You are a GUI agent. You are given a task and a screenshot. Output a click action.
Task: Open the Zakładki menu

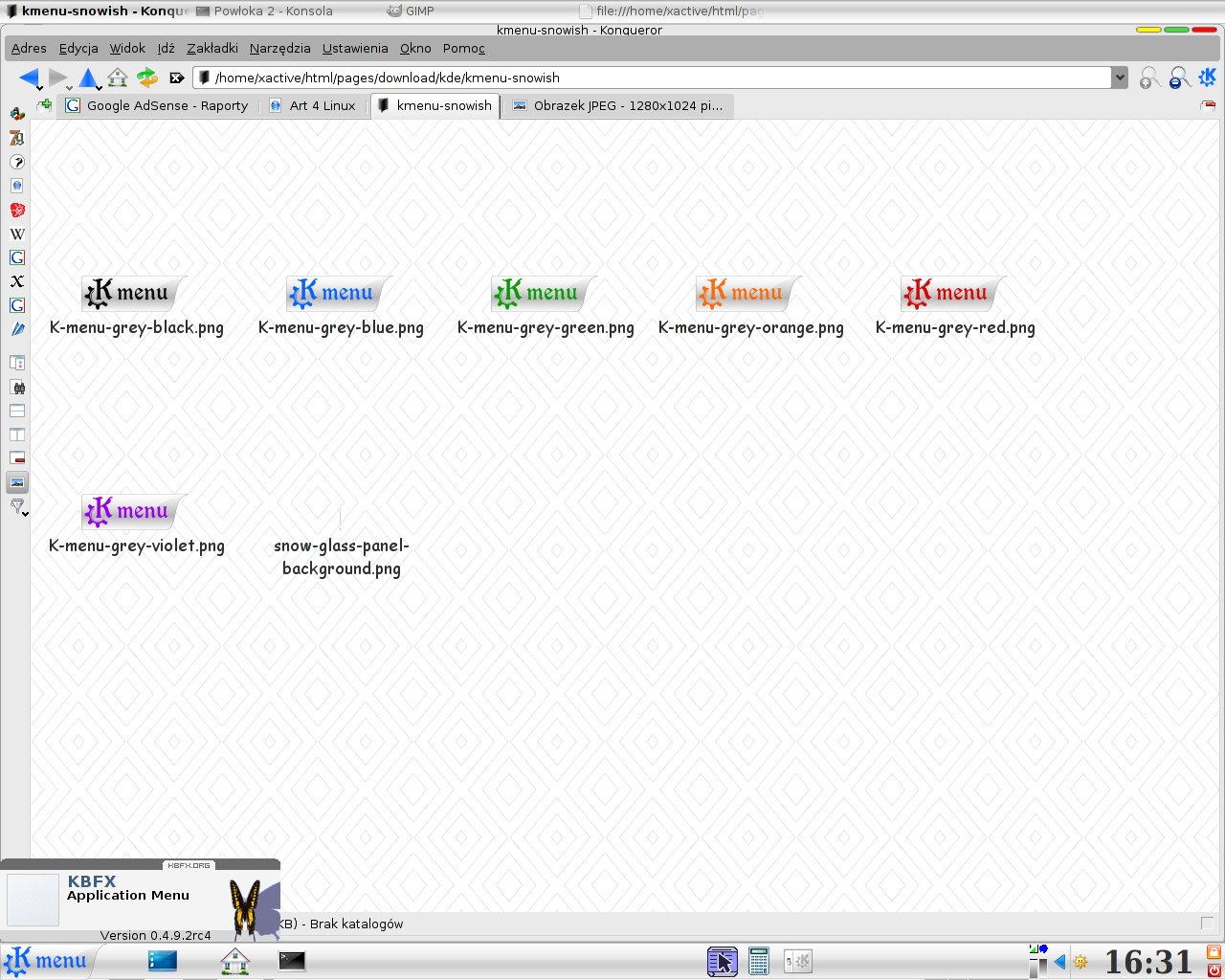click(x=212, y=48)
